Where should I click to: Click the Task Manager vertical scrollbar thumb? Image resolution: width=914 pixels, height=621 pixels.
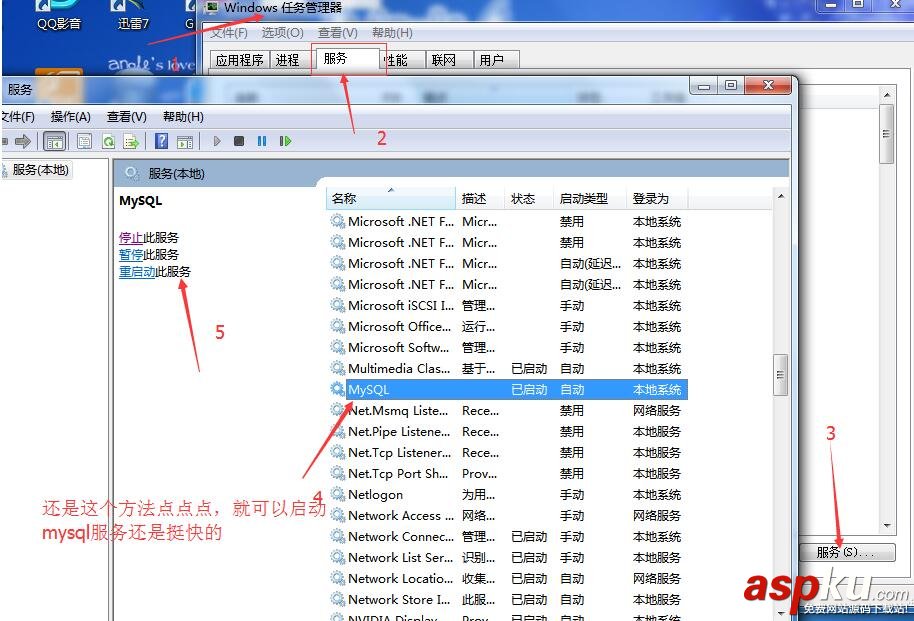(x=887, y=134)
